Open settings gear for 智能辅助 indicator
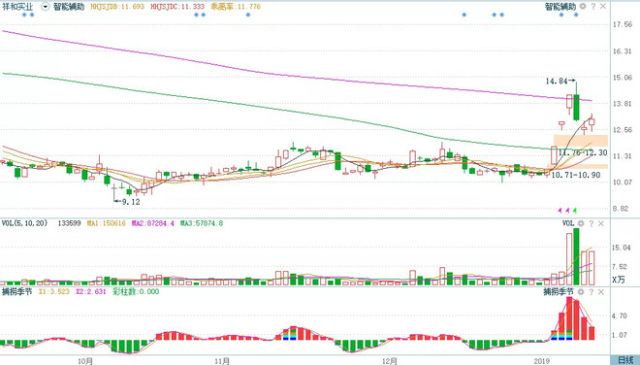Image resolution: width=640 pixels, height=365 pixels. (x=583, y=7)
